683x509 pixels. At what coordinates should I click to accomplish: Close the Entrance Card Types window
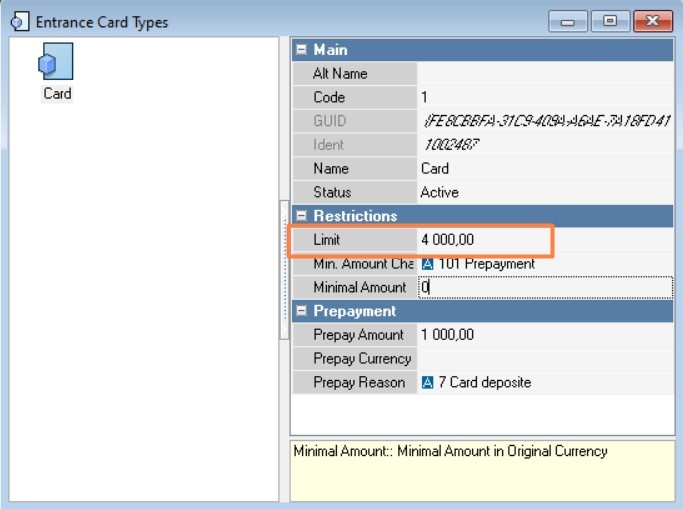(652, 21)
